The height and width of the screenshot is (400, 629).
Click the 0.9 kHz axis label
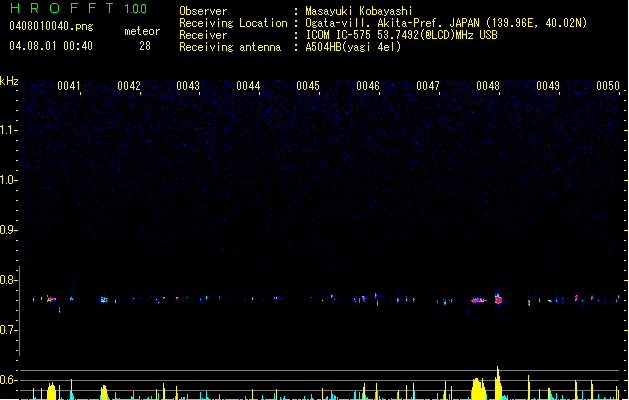tap(8, 229)
